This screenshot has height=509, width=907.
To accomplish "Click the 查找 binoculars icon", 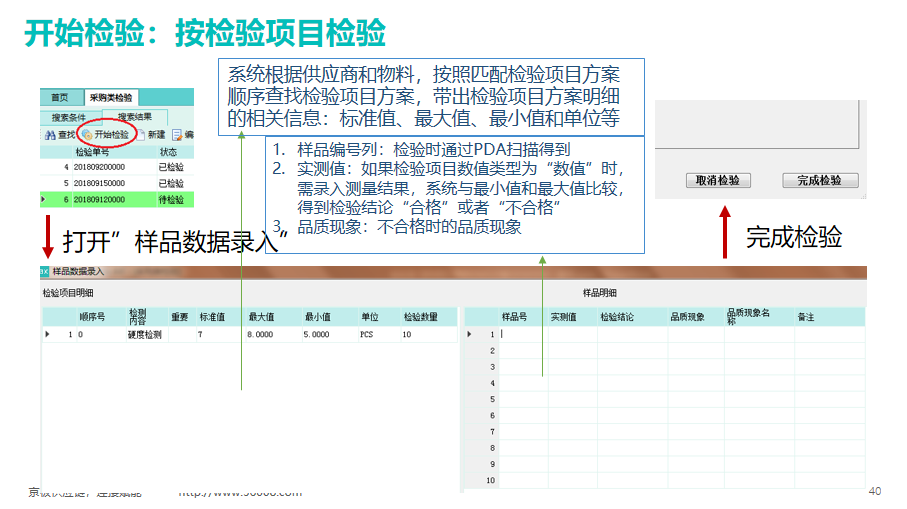I will point(50,135).
